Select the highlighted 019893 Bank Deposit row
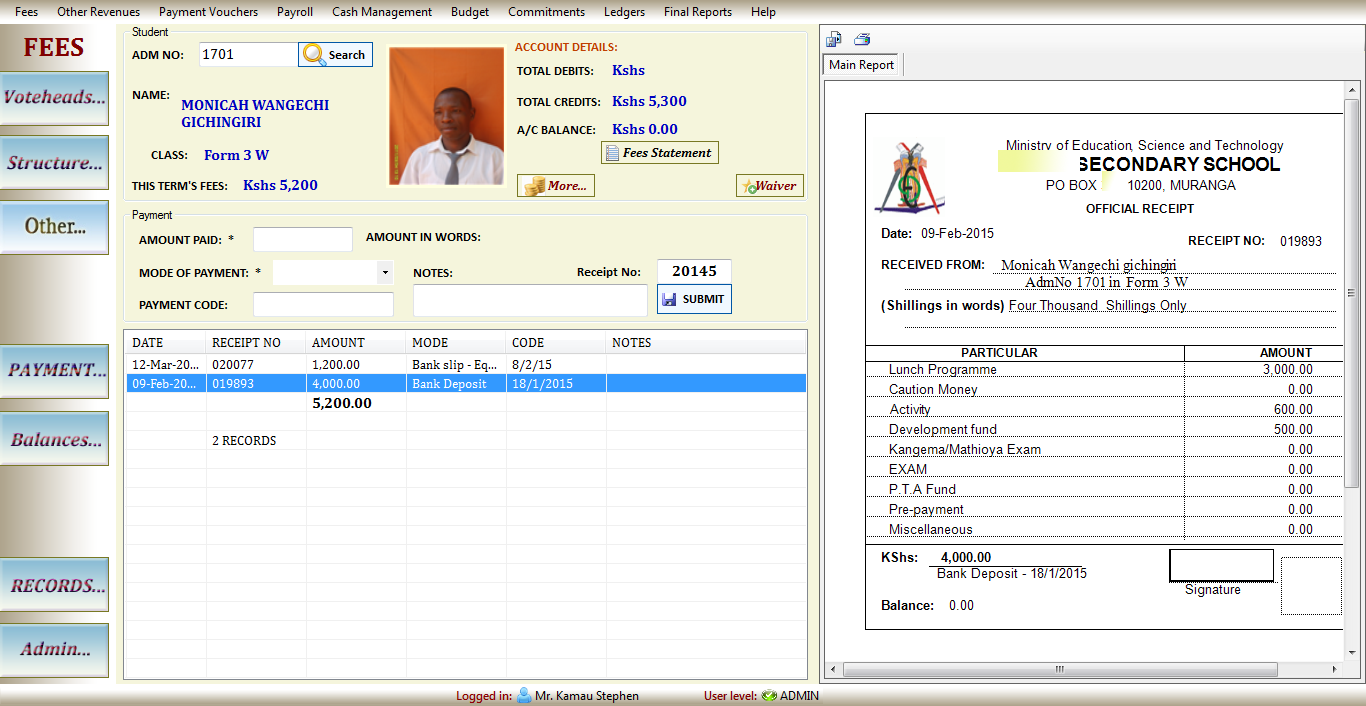The height and width of the screenshot is (706, 1366). [400, 383]
